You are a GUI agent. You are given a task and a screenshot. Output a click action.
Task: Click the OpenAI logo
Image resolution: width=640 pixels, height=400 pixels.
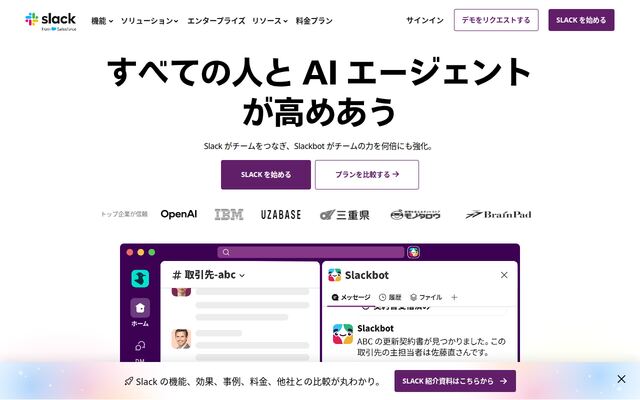(179, 214)
